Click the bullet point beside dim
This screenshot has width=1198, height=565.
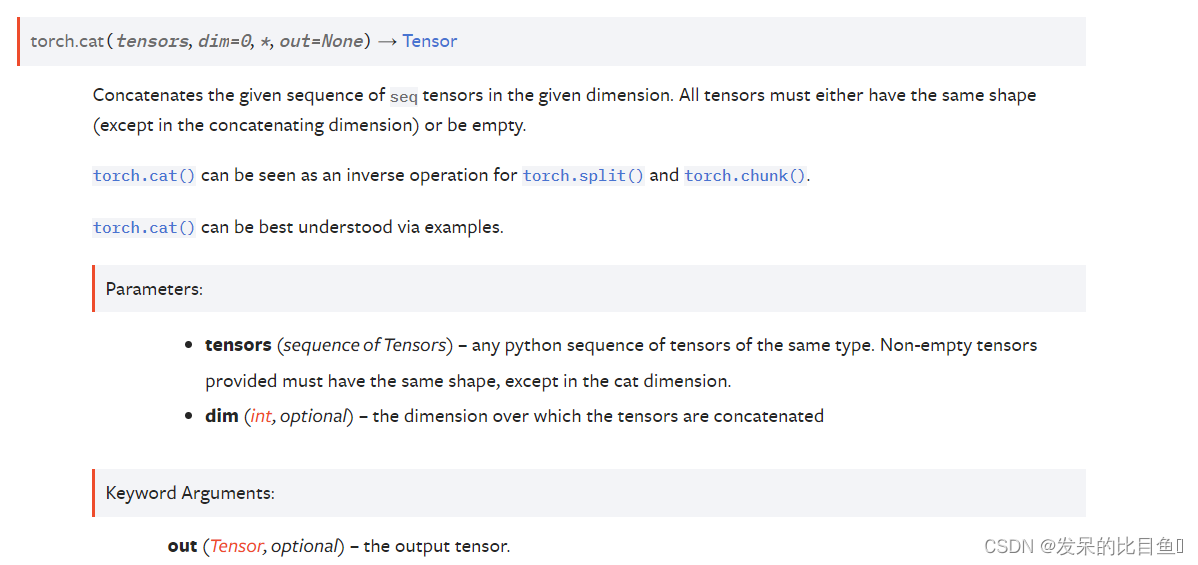click(x=188, y=417)
